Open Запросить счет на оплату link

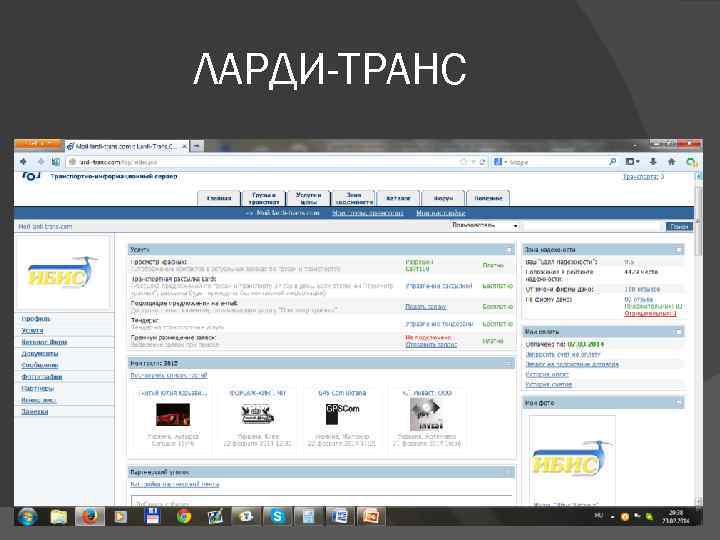point(563,354)
